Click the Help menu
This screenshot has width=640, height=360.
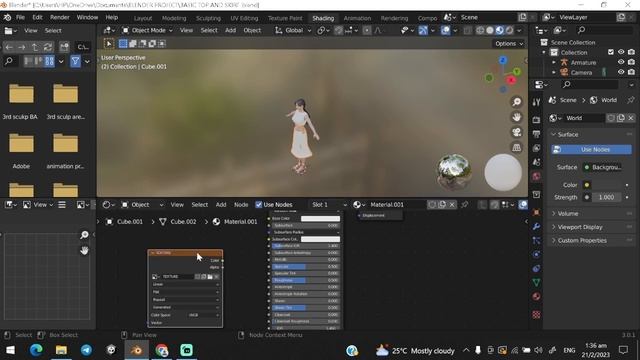(x=111, y=18)
